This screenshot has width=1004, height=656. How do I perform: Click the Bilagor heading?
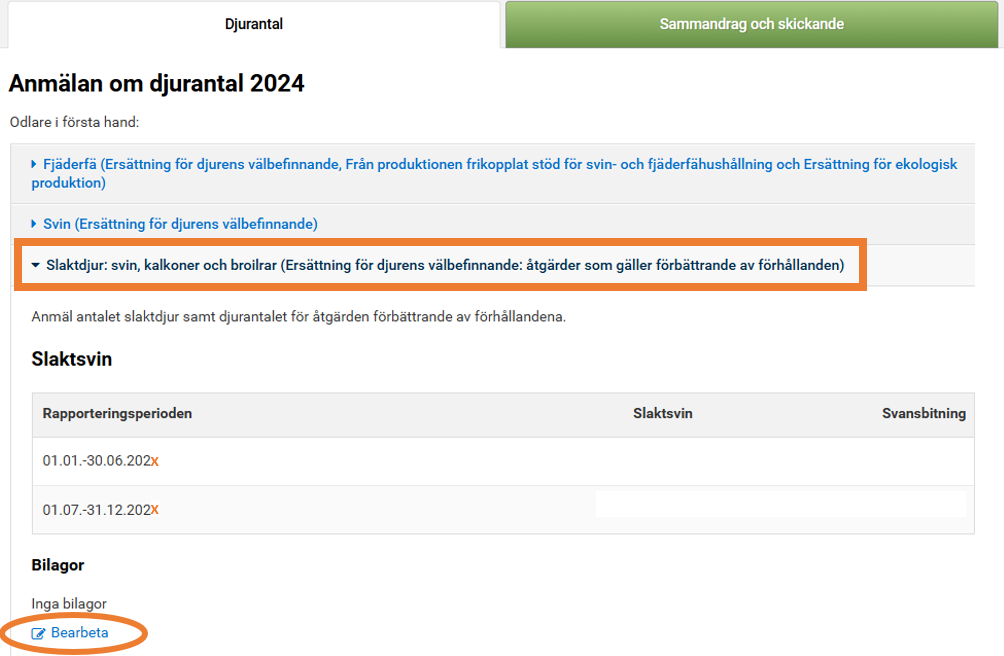pyautogui.click(x=58, y=565)
